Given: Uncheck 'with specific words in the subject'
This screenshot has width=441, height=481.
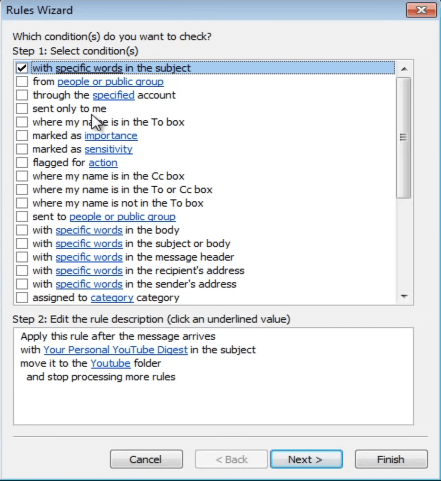Looking at the screenshot, I should [x=22, y=68].
